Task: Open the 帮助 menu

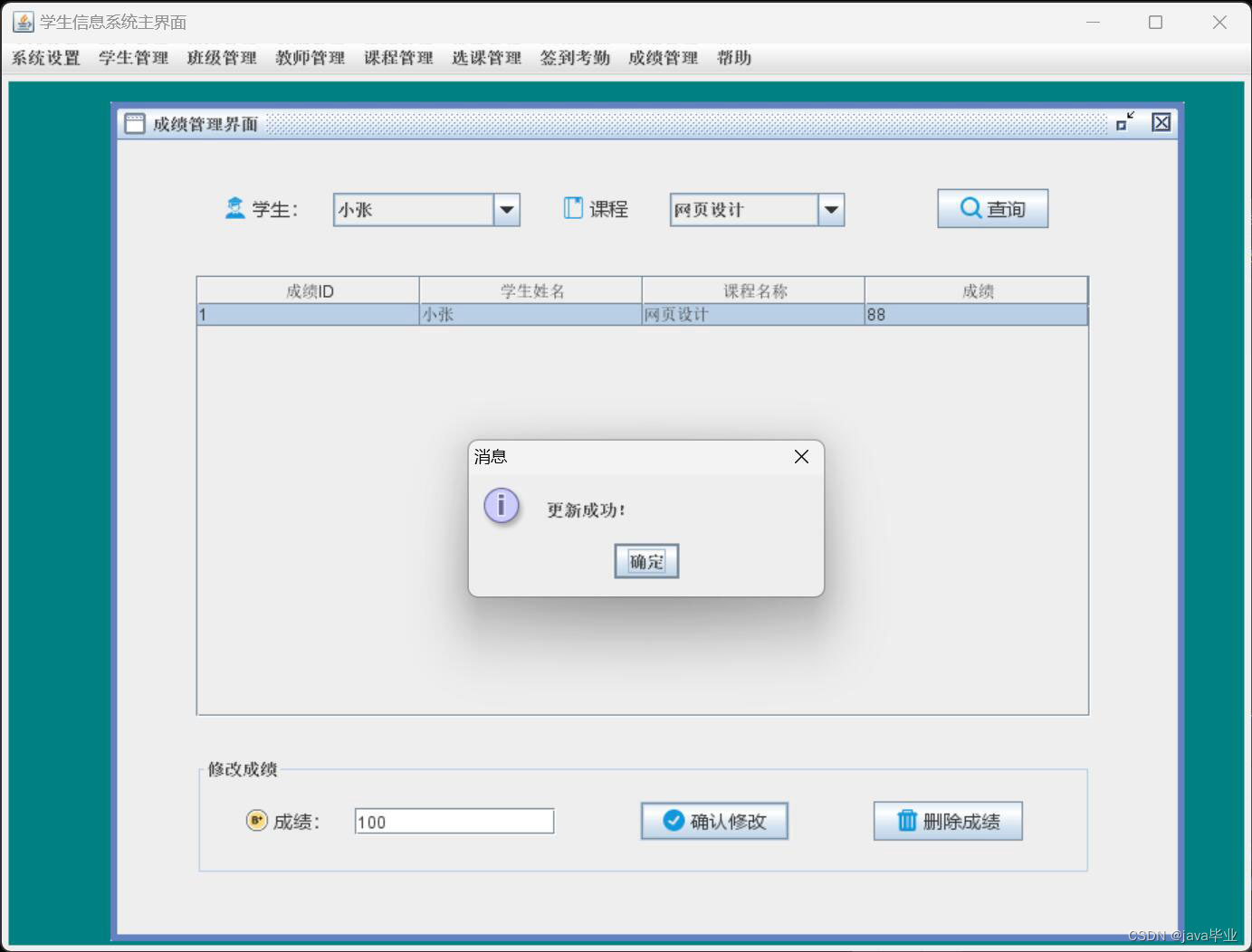Action: pos(733,57)
